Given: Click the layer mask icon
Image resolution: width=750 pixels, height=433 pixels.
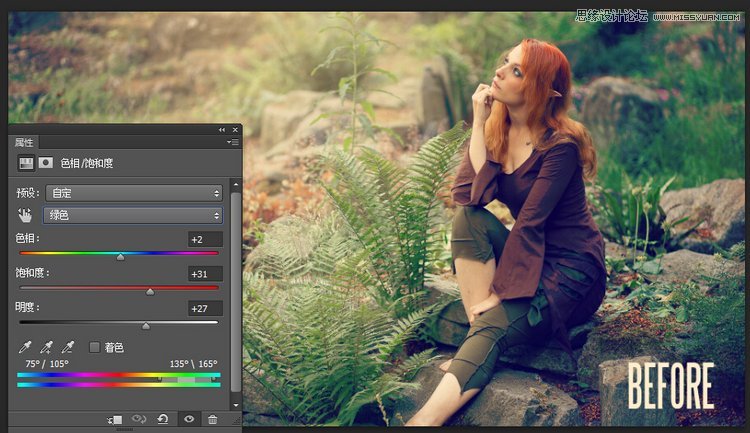Looking at the screenshot, I should pos(46,163).
